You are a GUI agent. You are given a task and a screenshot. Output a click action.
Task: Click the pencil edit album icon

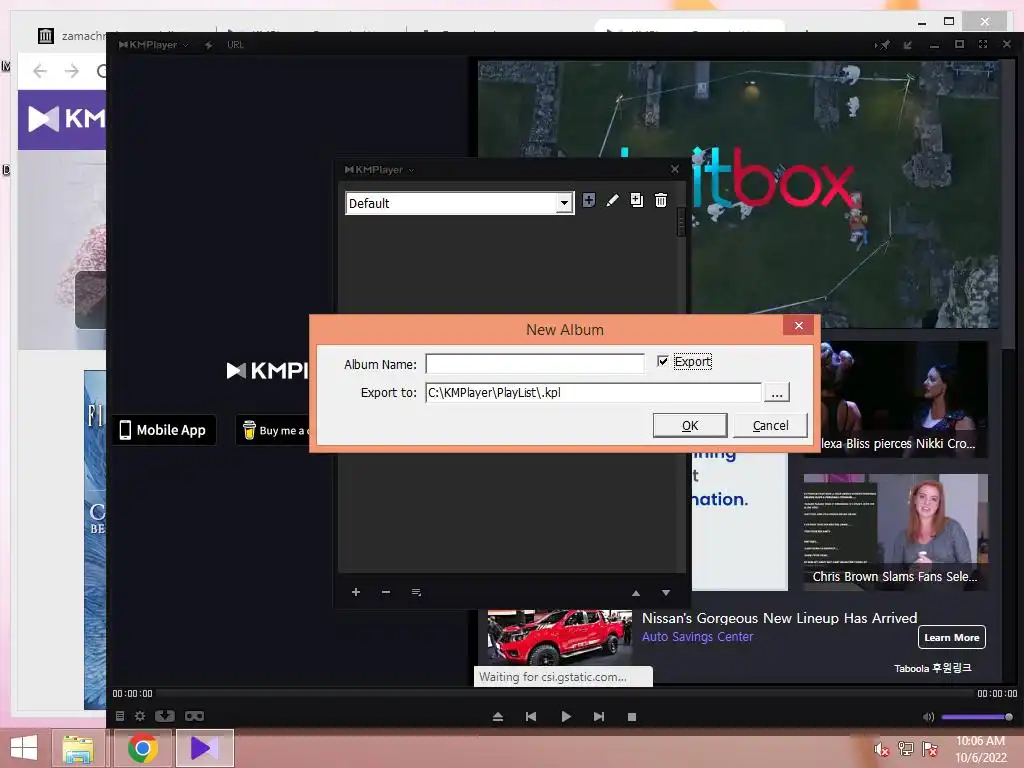(x=612, y=200)
